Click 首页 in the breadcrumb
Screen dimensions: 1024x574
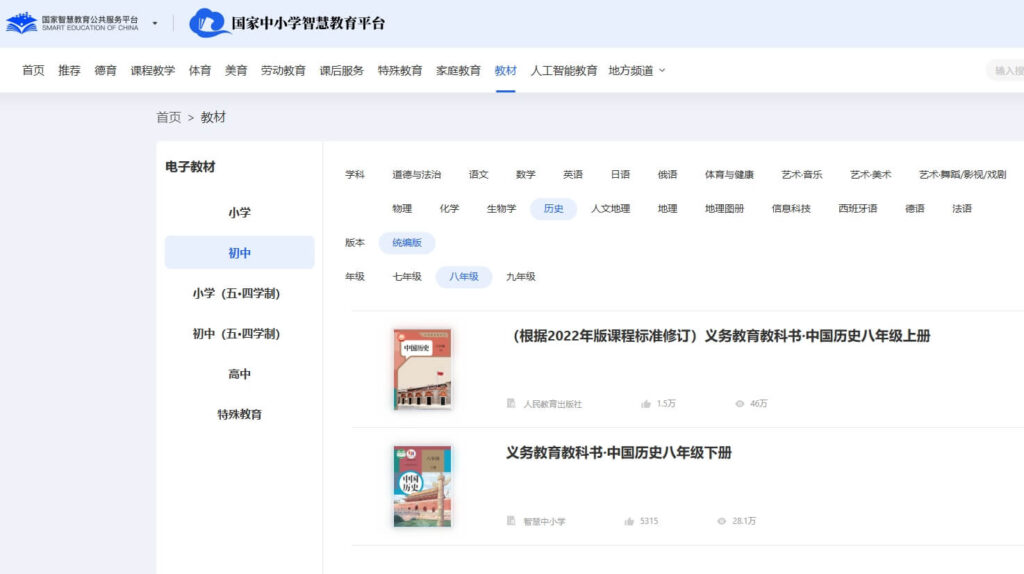(x=168, y=117)
